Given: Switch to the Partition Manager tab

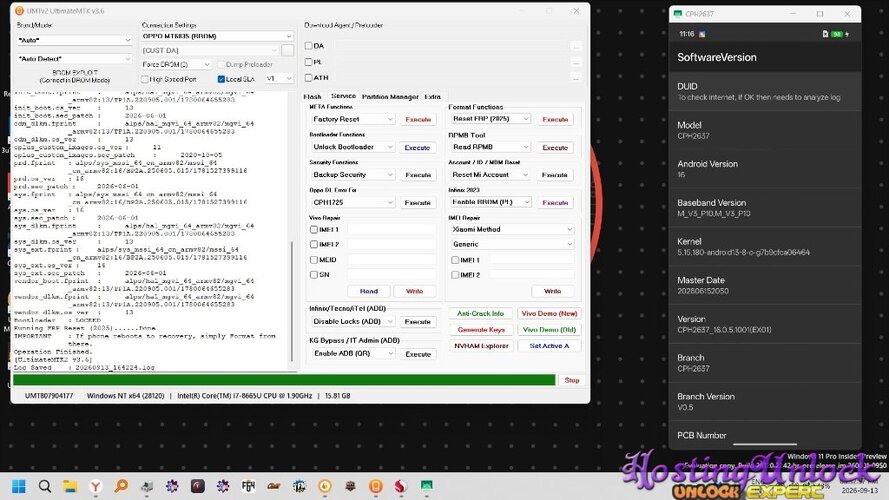Looking at the screenshot, I should pyautogui.click(x=390, y=97).
